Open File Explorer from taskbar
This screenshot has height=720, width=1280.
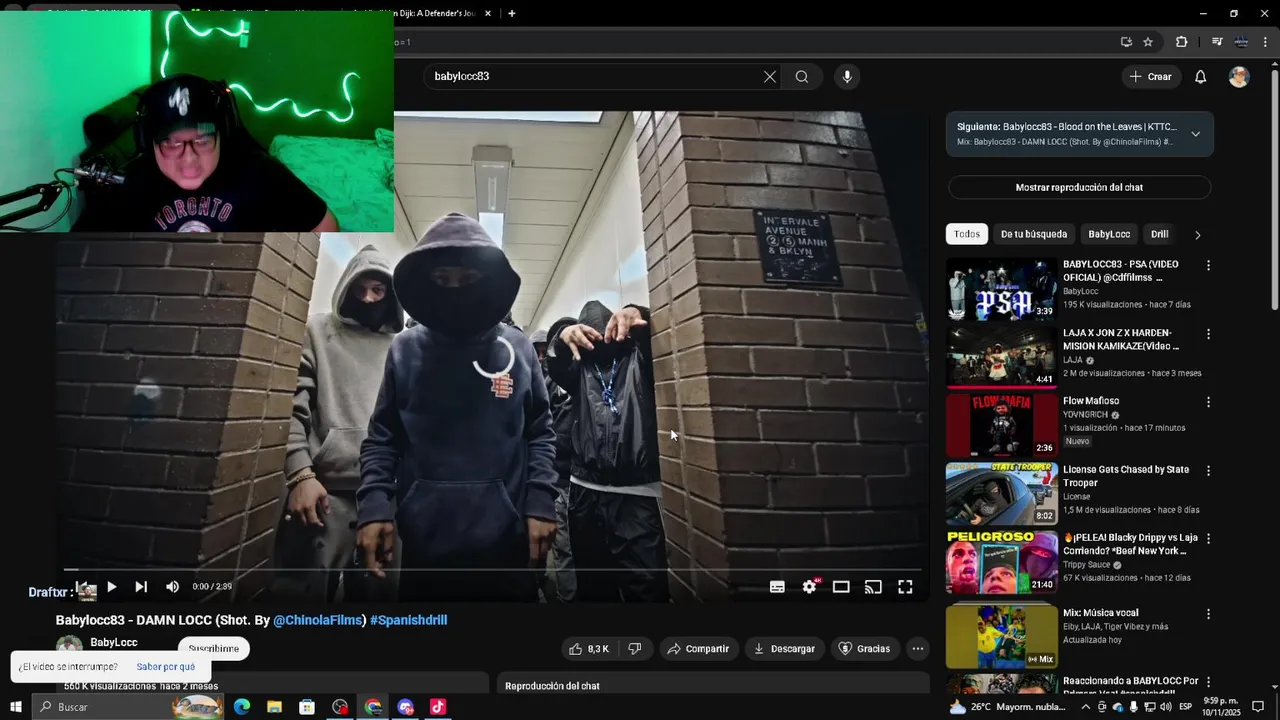click(274, 707)
